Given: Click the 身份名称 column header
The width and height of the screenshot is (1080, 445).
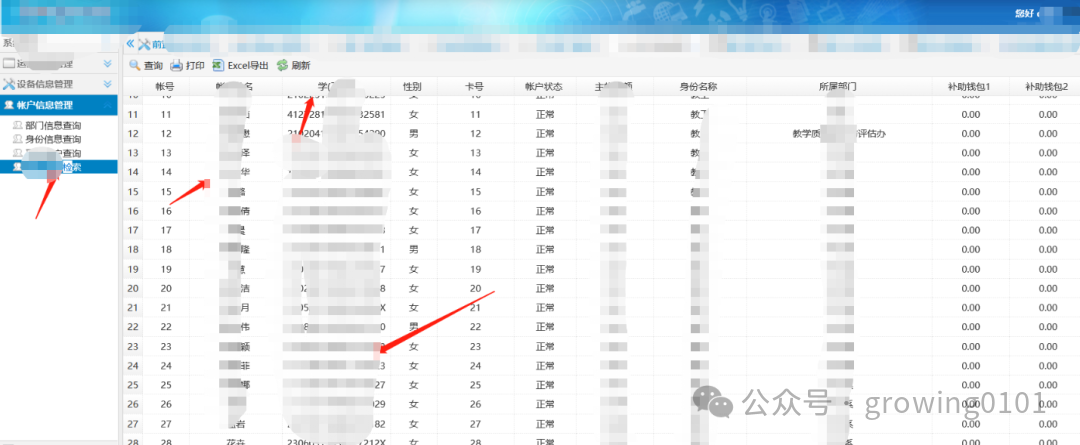Looking at the screenshot, I should [698, 87].
